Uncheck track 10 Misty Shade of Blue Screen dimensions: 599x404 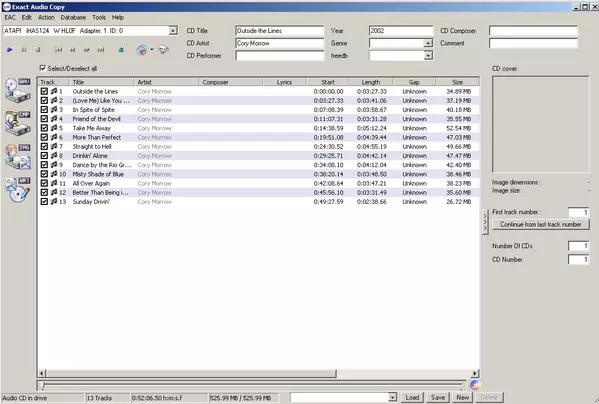[44, 174]
